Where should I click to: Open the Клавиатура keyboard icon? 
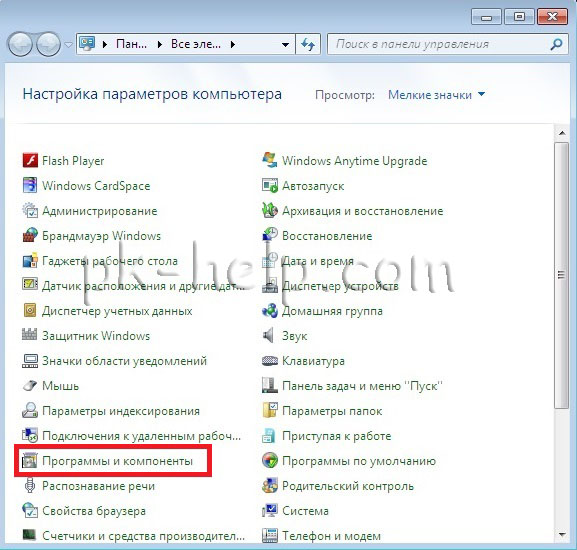[x=270, y=361]
